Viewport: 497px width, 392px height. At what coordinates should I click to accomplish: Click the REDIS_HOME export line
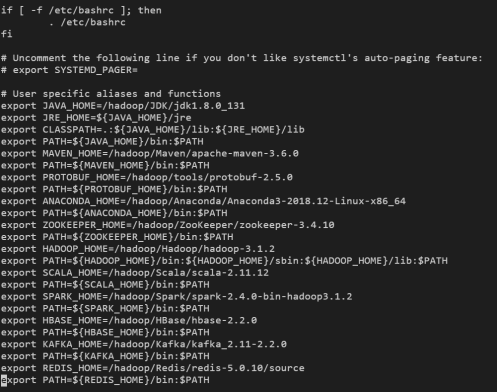click(x=153, y=368)
